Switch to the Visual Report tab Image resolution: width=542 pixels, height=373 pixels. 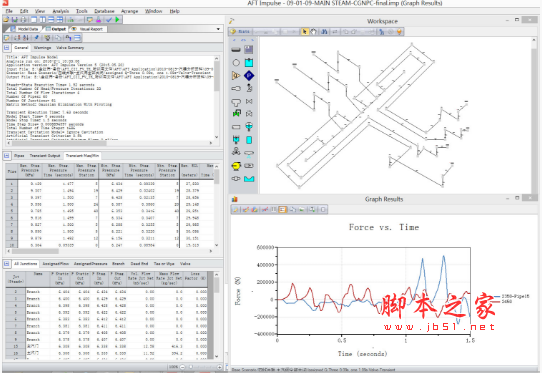coord(88,29)
